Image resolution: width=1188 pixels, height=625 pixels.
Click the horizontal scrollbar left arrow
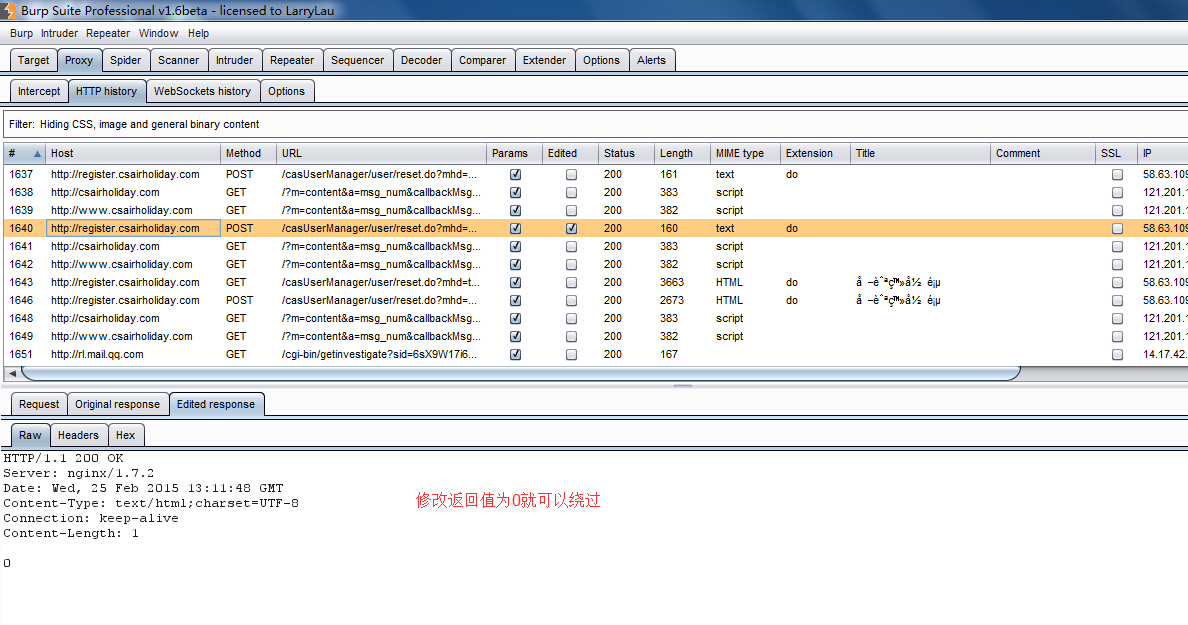coord(11,373)
